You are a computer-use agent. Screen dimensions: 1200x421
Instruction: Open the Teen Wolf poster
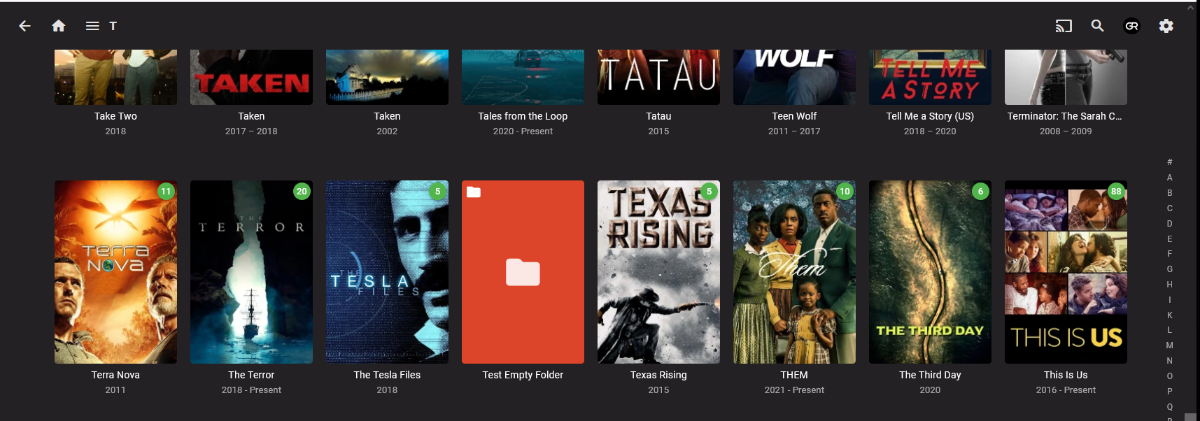point(794,77)
